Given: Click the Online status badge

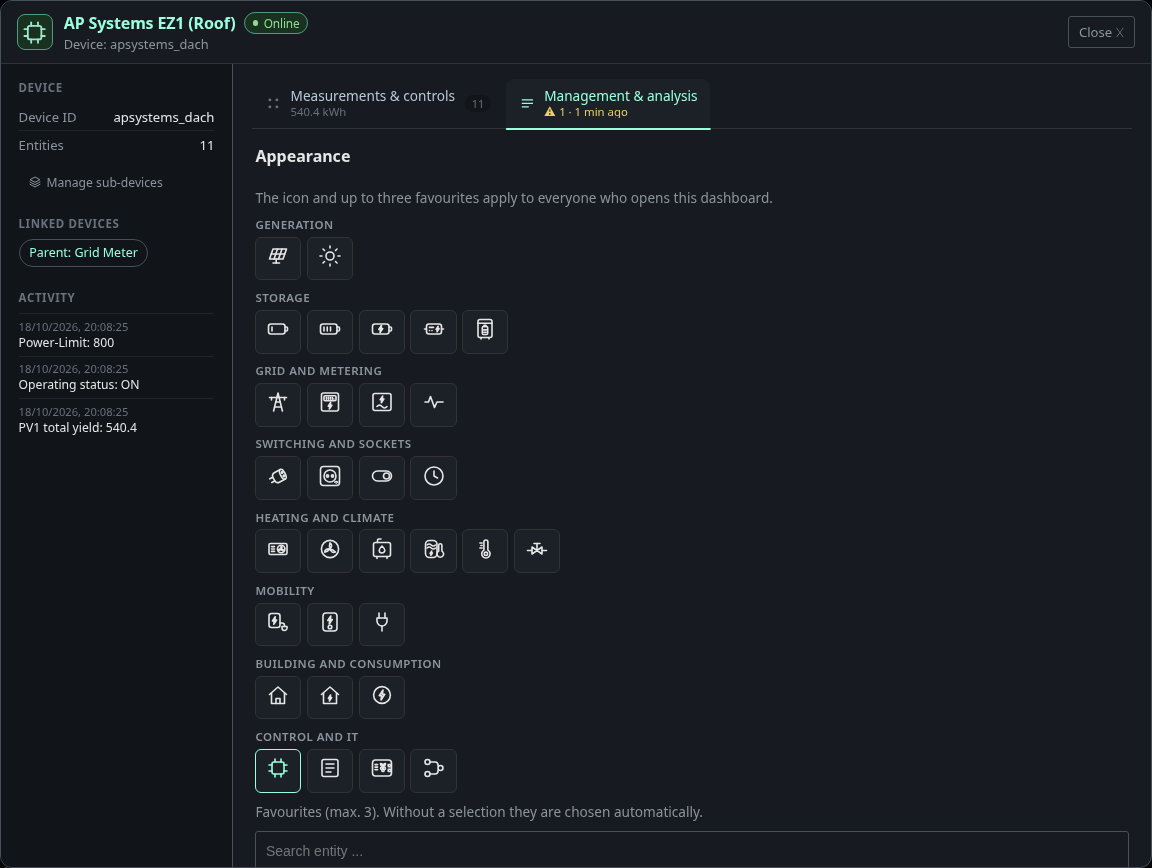Looking at the screenshot, I should [x=276, y=24].
